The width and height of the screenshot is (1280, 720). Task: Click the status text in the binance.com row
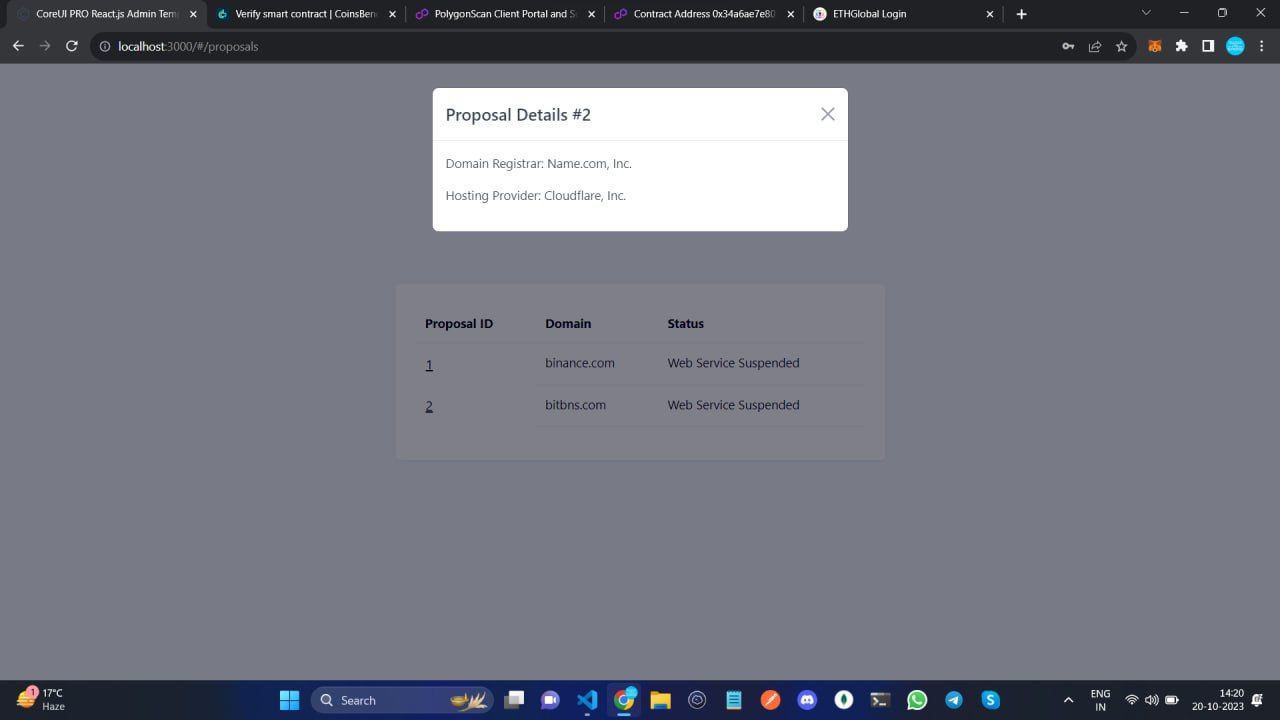coord(733,363)
